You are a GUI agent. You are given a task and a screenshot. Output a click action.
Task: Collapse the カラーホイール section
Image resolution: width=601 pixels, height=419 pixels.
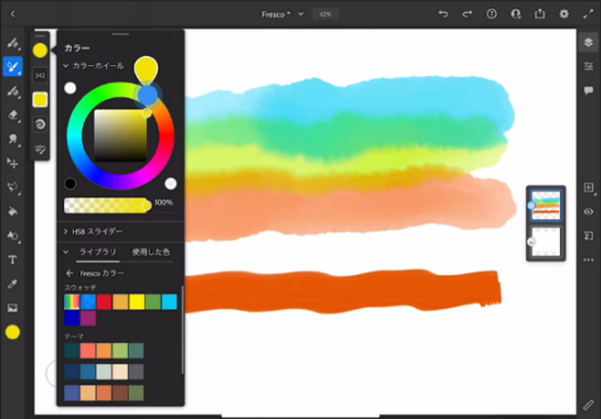66,66
